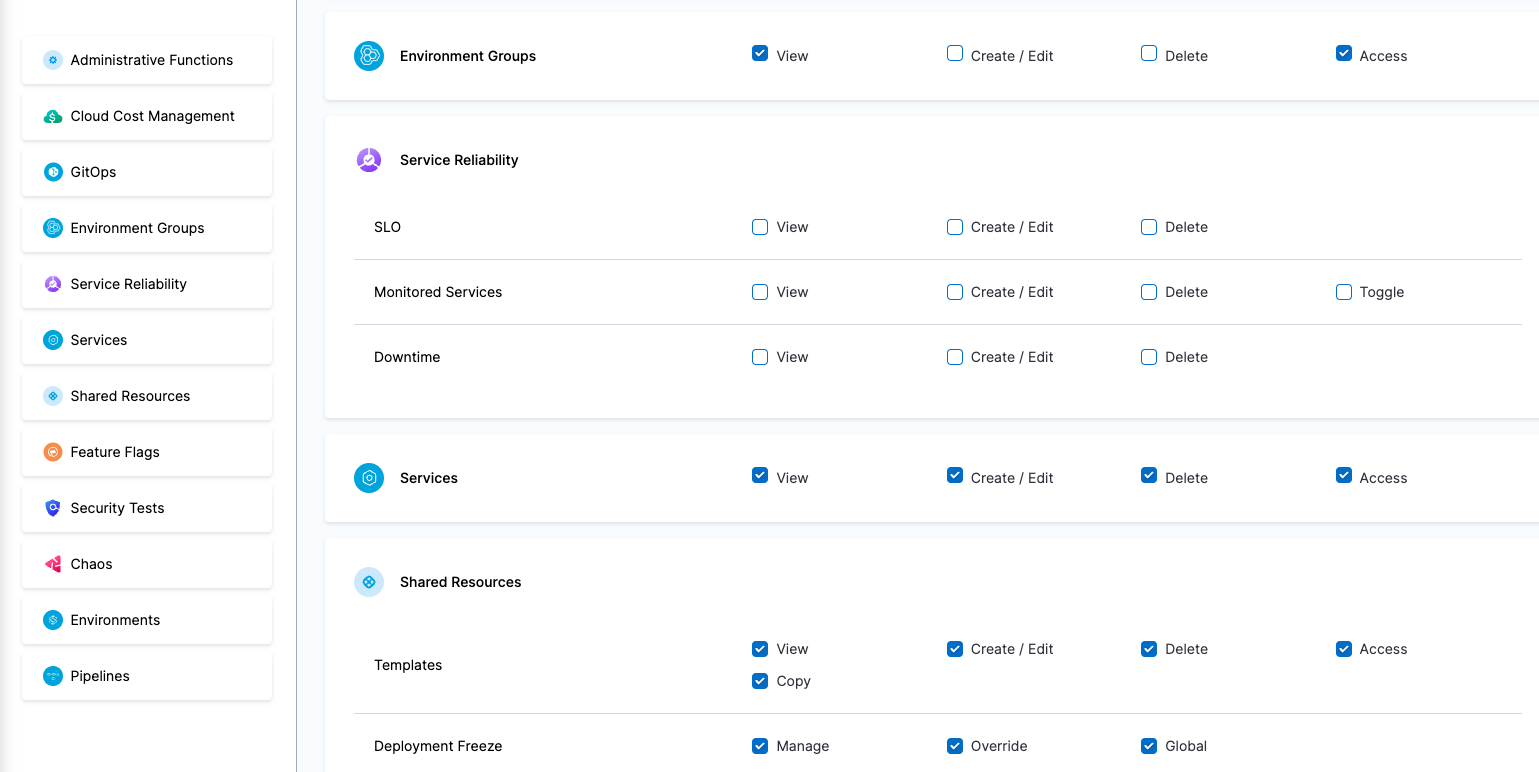This screenshot has width=1539, height=772.
Task: Select the Pipelines sidebar icon
Action: point(52,676)
